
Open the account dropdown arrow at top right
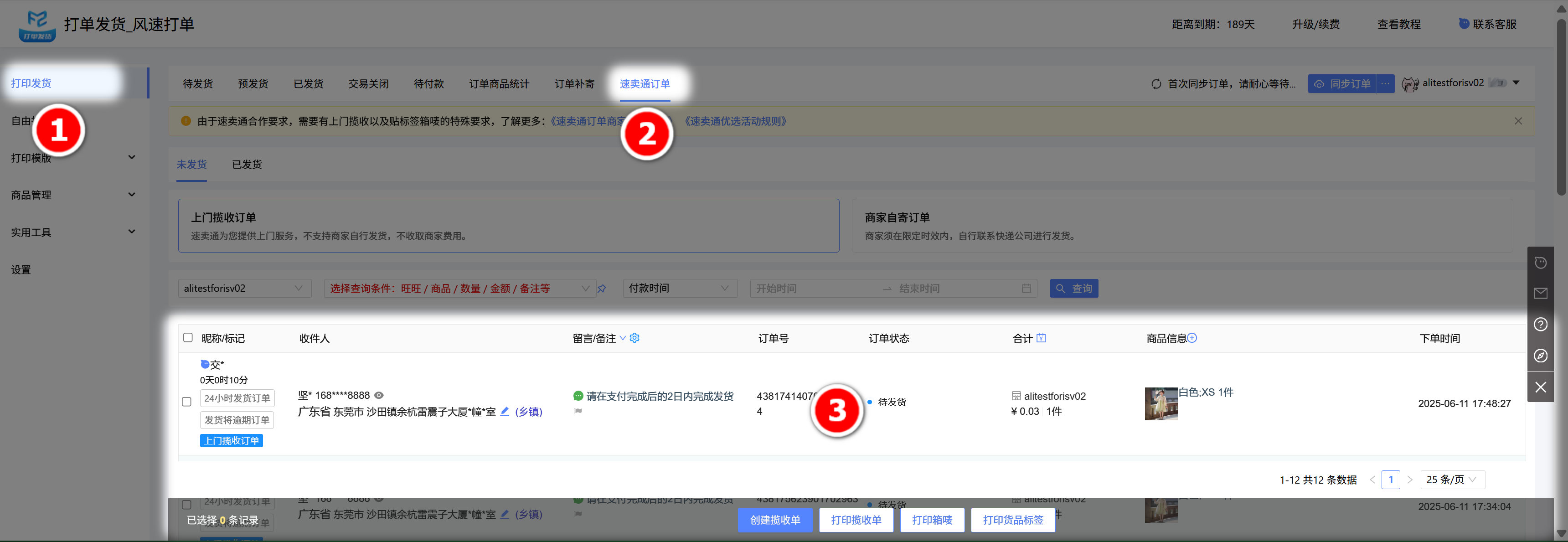[1516, 83]
